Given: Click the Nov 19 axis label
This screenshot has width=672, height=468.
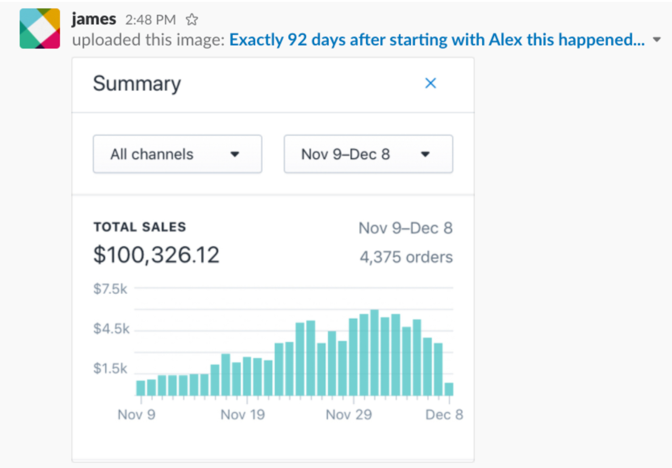Looking at the screenshot, I should (242, 414).
